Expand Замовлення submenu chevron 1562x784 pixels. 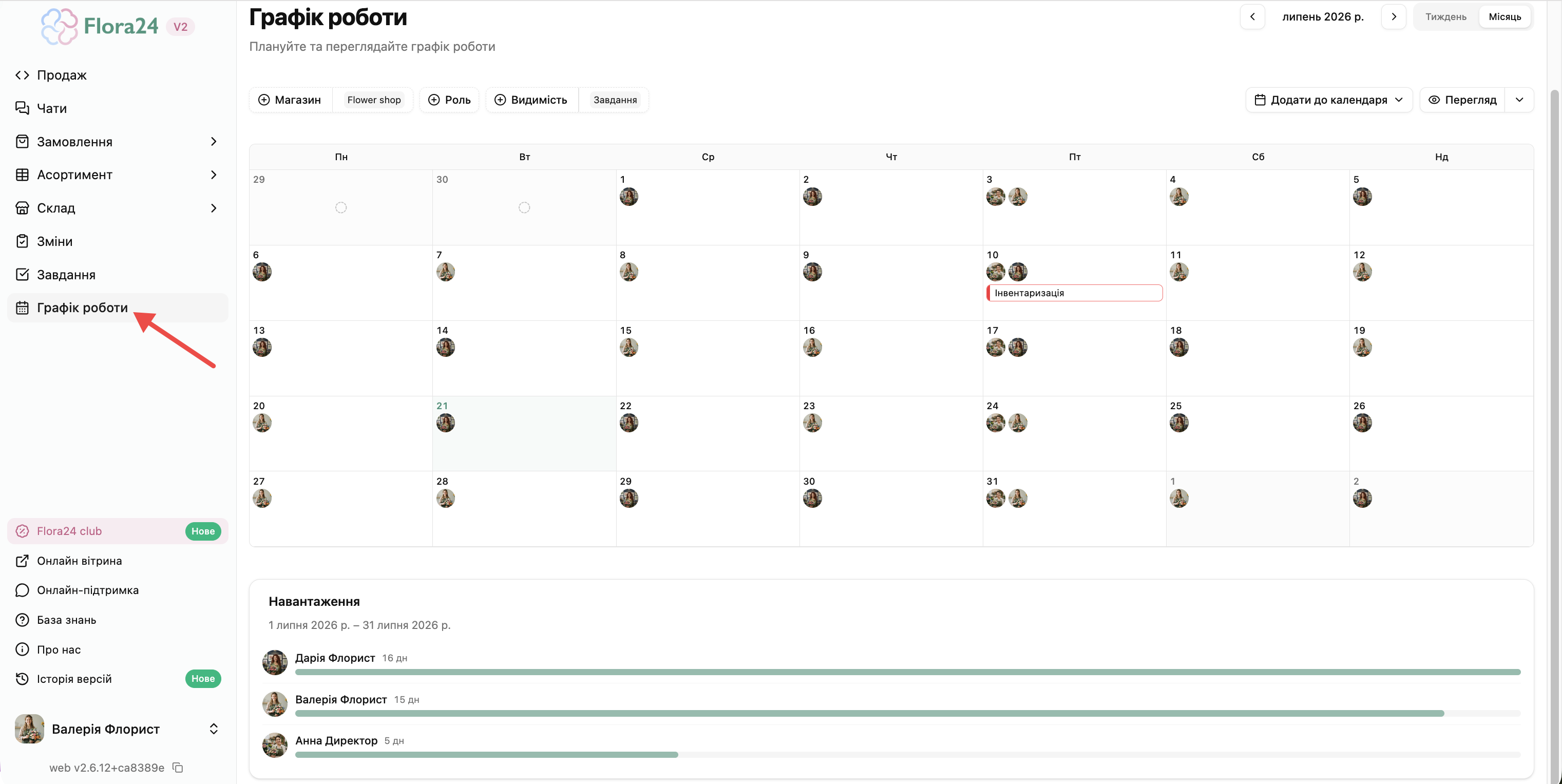point(214,142)
